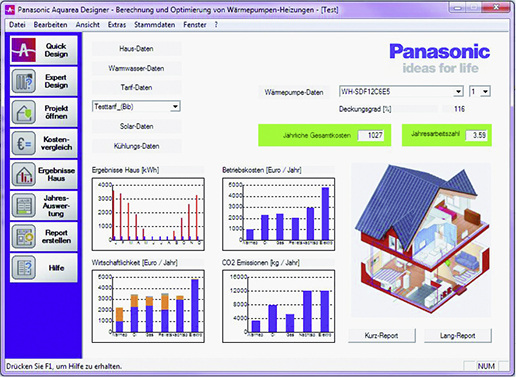Open the Quick Design icon
The width and height of the screenshot is (516, 377).
[x=24, y=50]
